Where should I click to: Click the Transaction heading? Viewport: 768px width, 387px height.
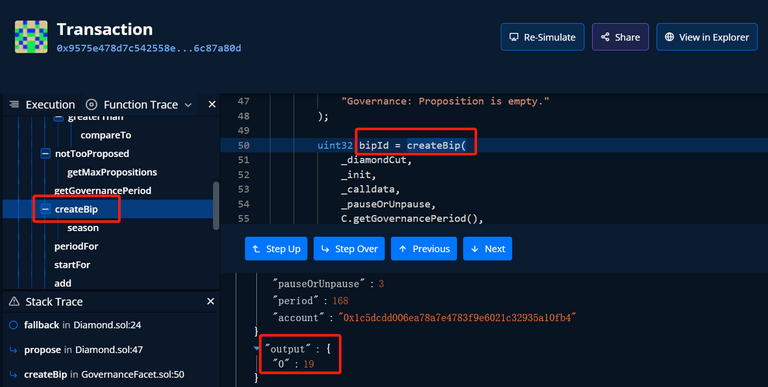tap(105, 29)
